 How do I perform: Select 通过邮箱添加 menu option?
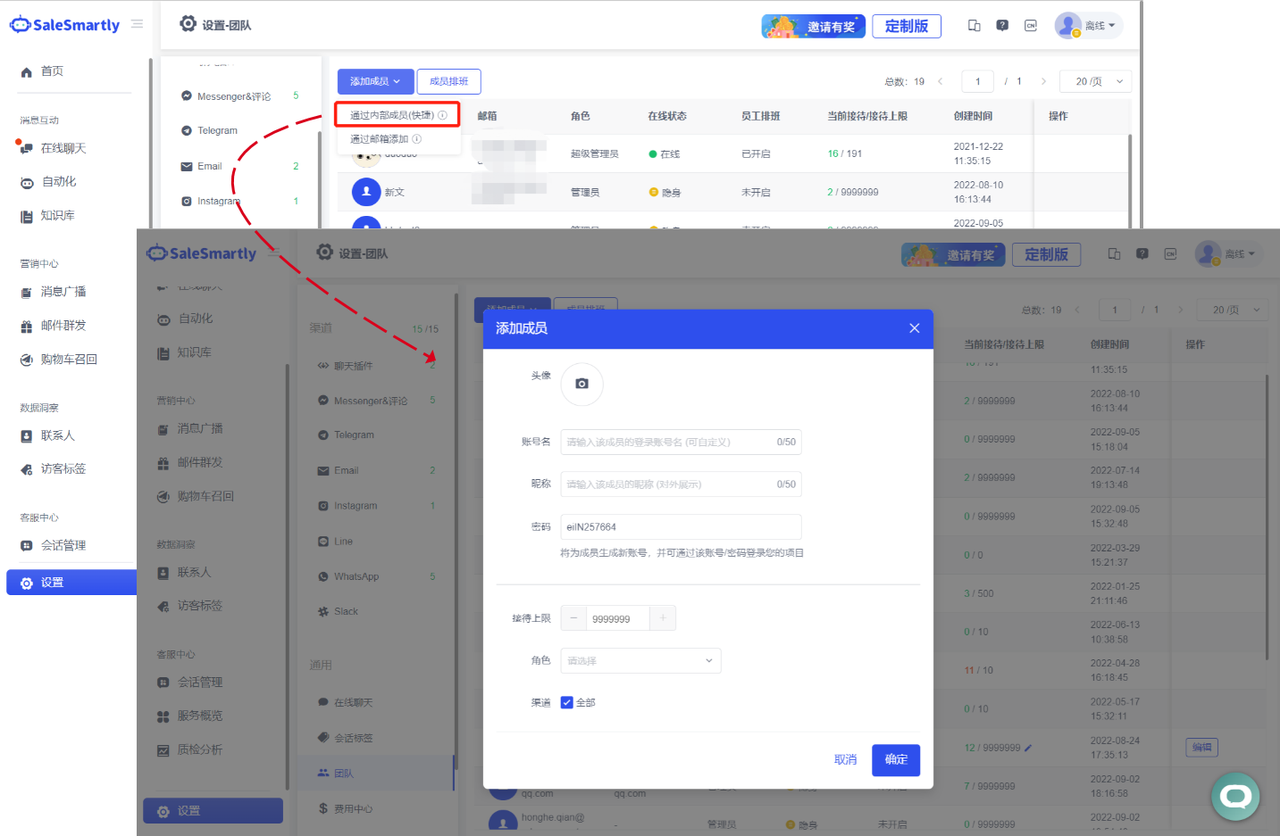[386, 139]
